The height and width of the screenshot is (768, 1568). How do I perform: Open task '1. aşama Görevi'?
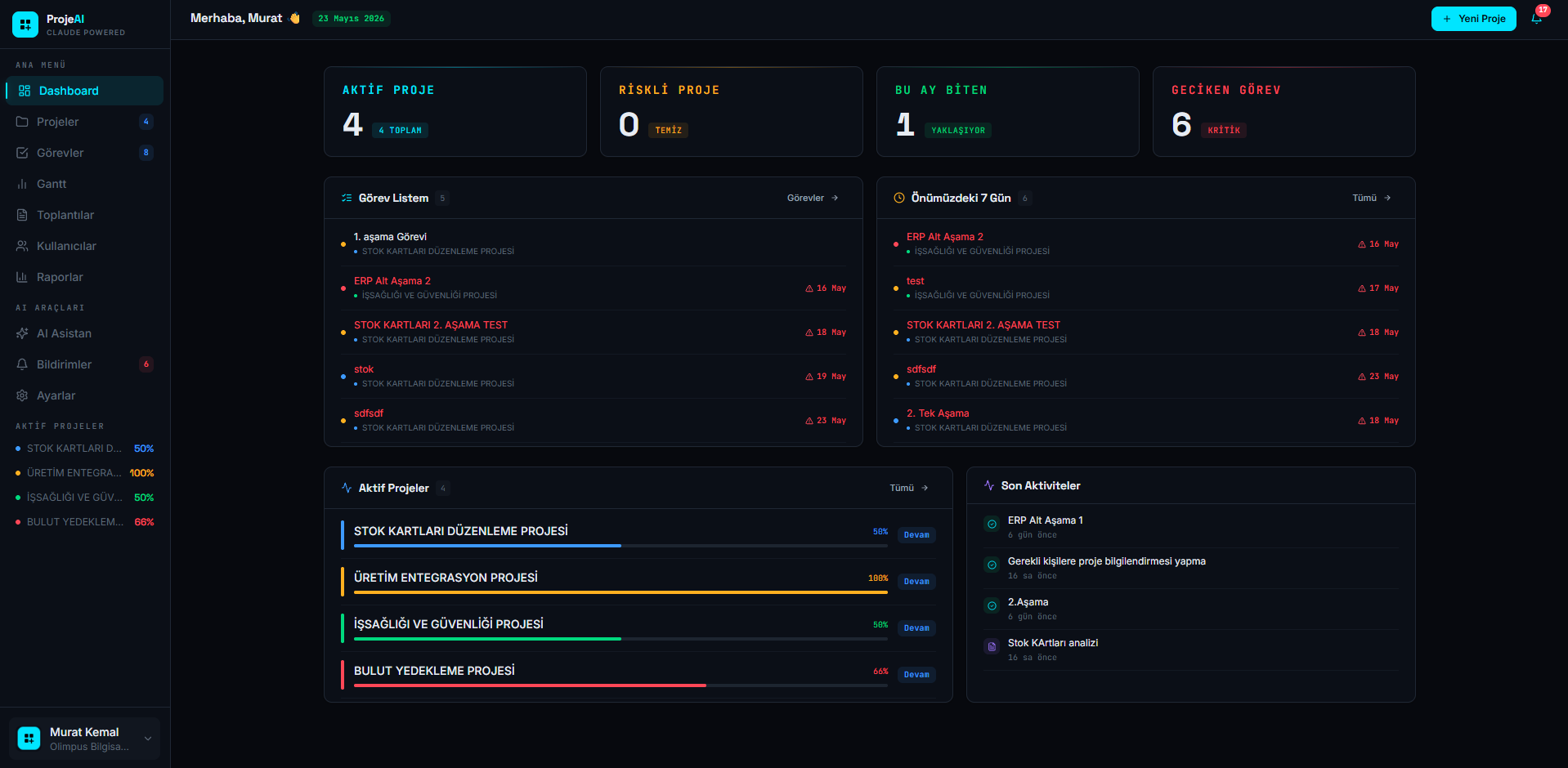tap(594, 243)
